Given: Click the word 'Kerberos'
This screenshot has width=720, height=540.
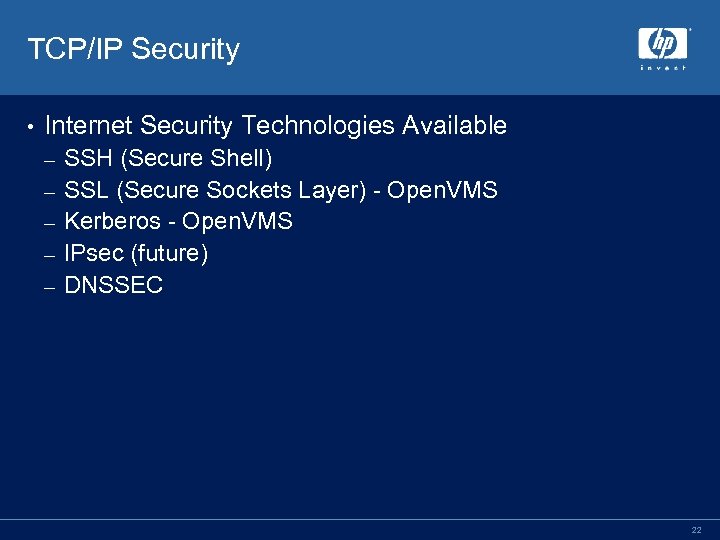Looking at the screenshot, I should 112,221.
